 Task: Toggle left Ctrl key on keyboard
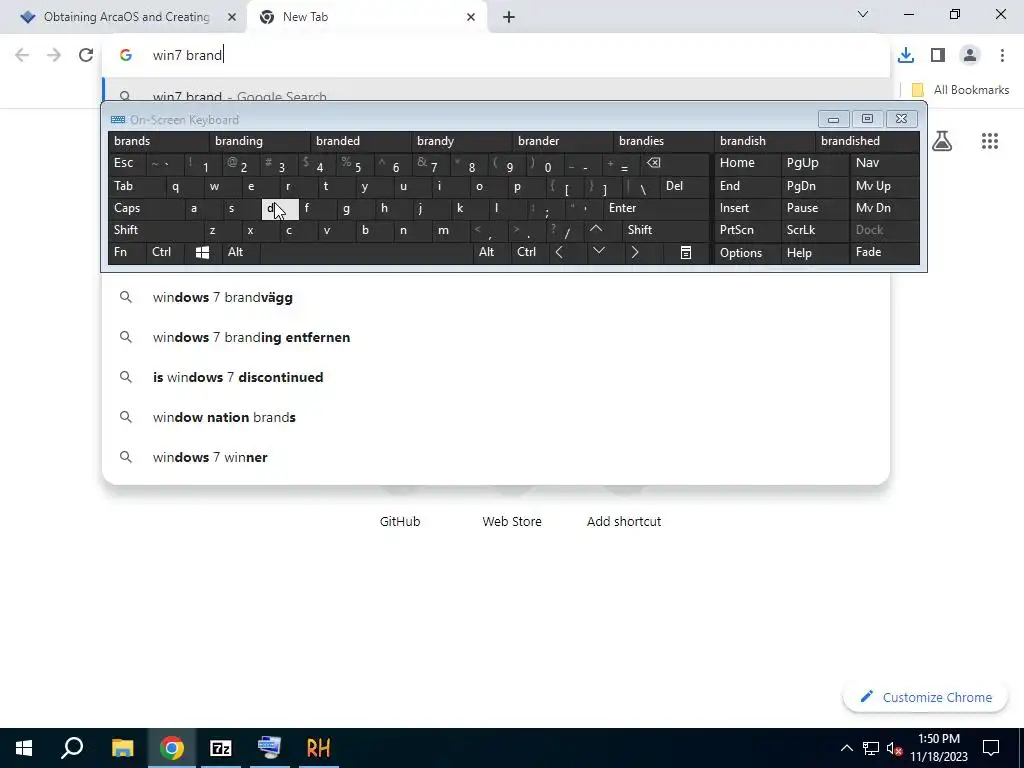[x=165, y=253]
